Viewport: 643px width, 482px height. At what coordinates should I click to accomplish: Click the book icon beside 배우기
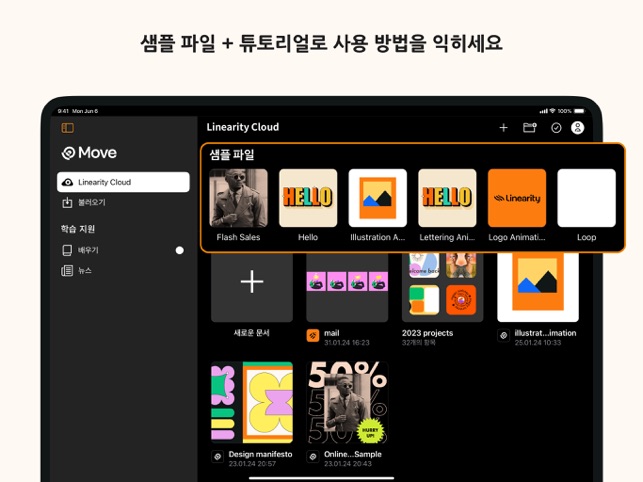pos(67,250)
